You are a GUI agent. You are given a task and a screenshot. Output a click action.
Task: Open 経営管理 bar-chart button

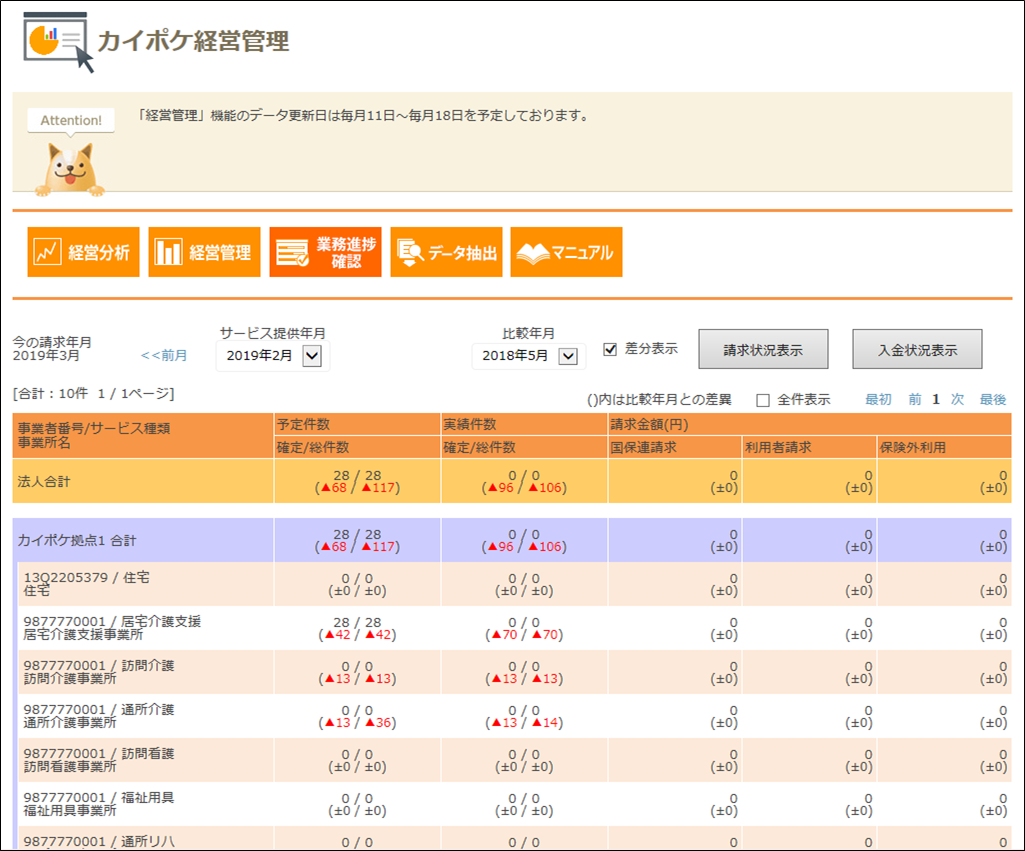[204, 252]
